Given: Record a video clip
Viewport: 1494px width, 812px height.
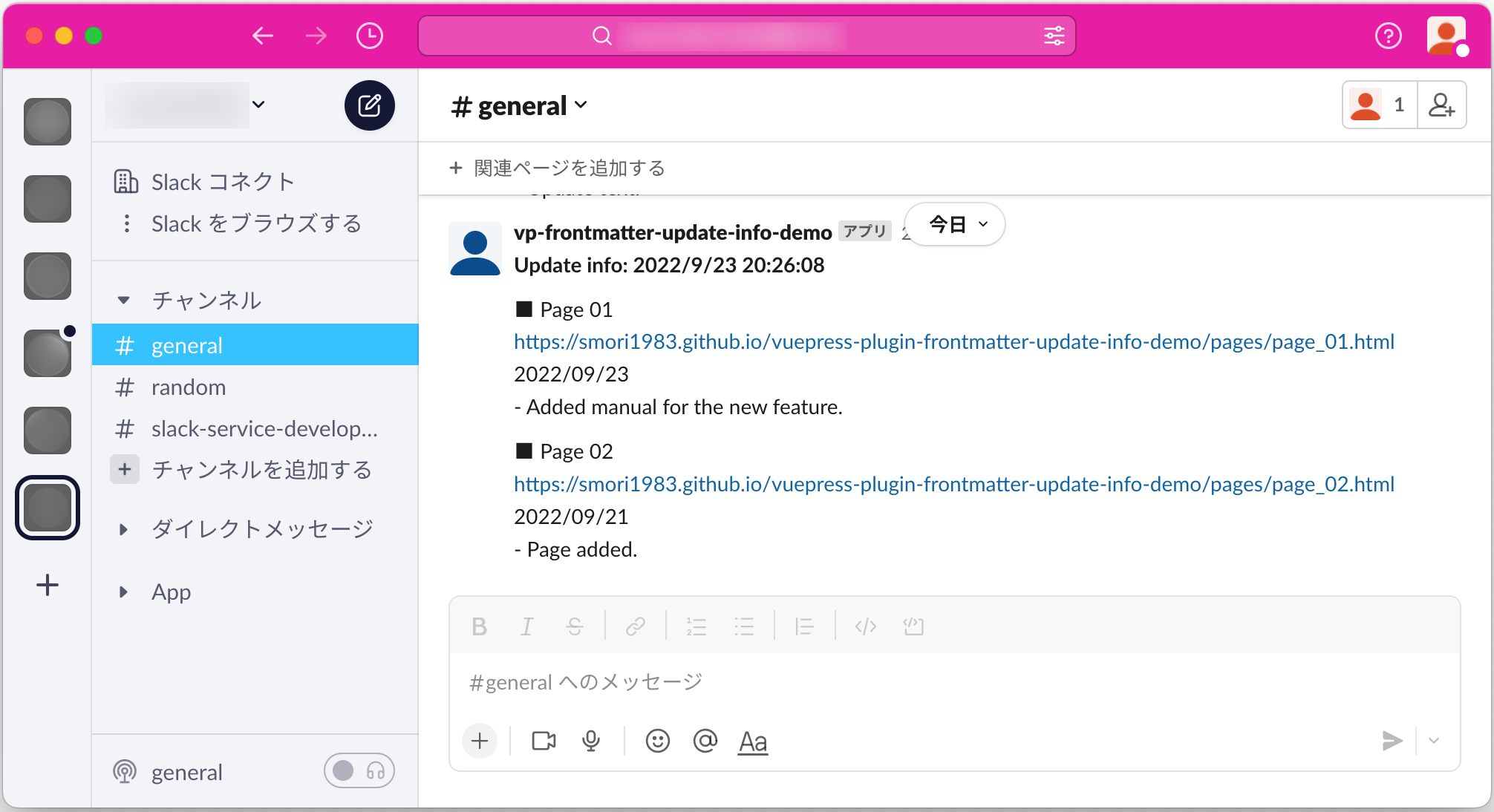Looking at the screenshot, I should [544, 741].
